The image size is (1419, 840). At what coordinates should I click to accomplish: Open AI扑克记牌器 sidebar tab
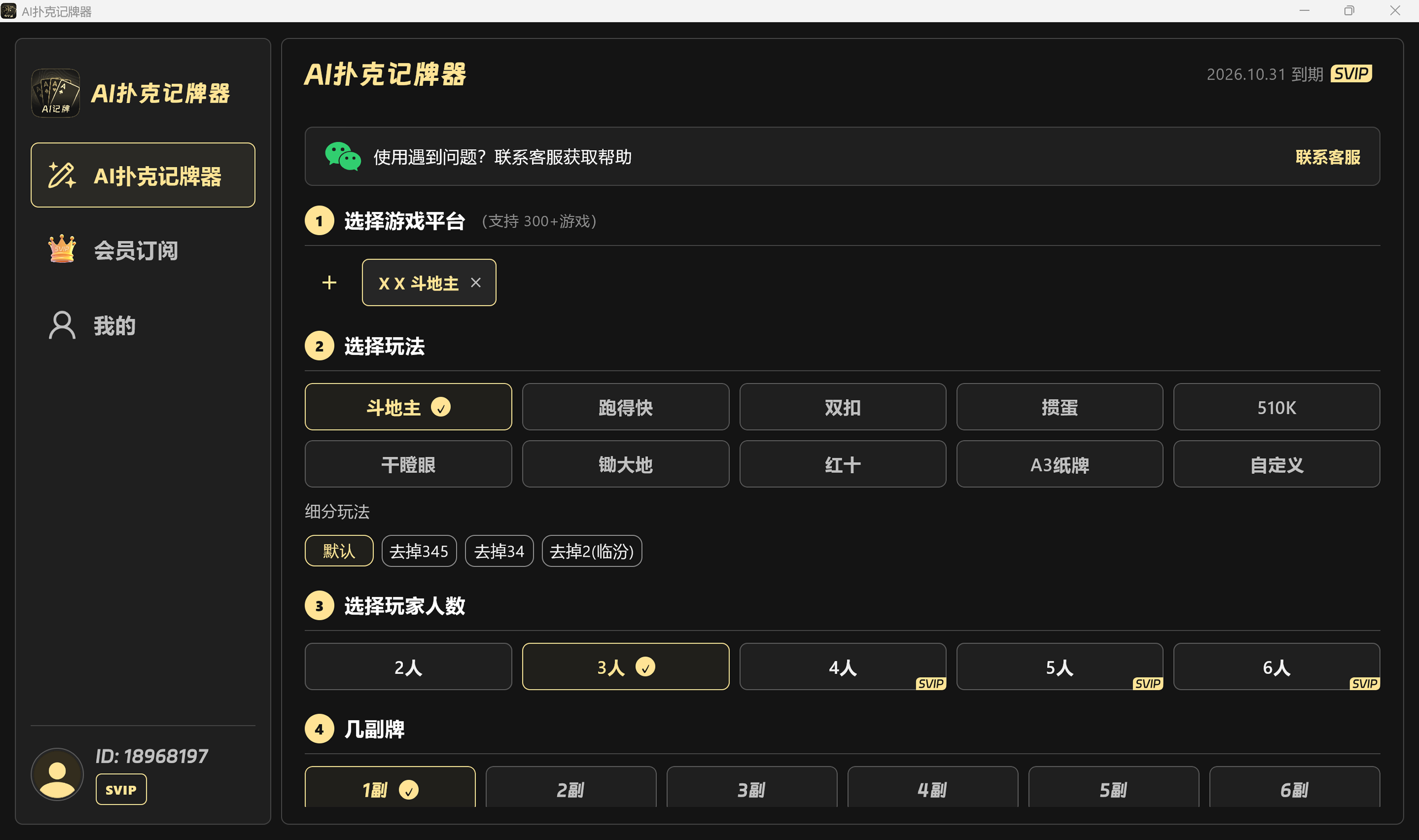pos(142,175)
